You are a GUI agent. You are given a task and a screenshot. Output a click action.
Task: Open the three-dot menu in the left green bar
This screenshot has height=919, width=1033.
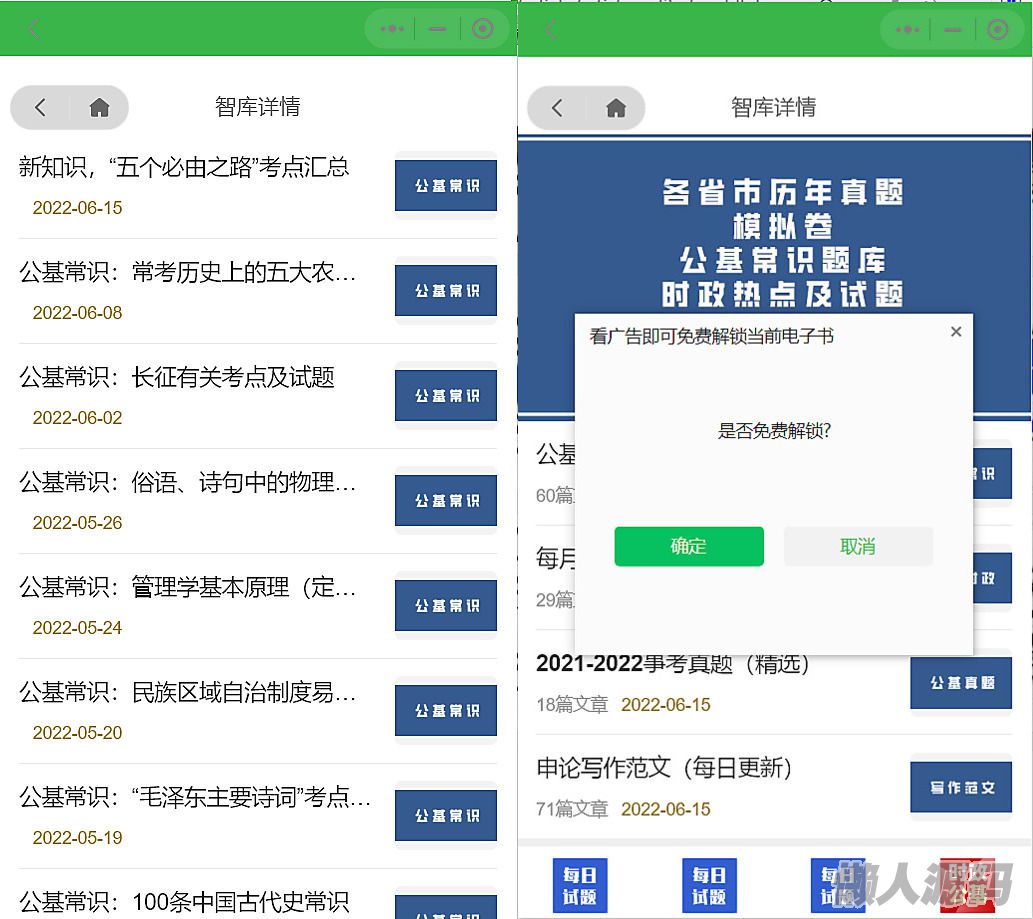click(392, 29)
